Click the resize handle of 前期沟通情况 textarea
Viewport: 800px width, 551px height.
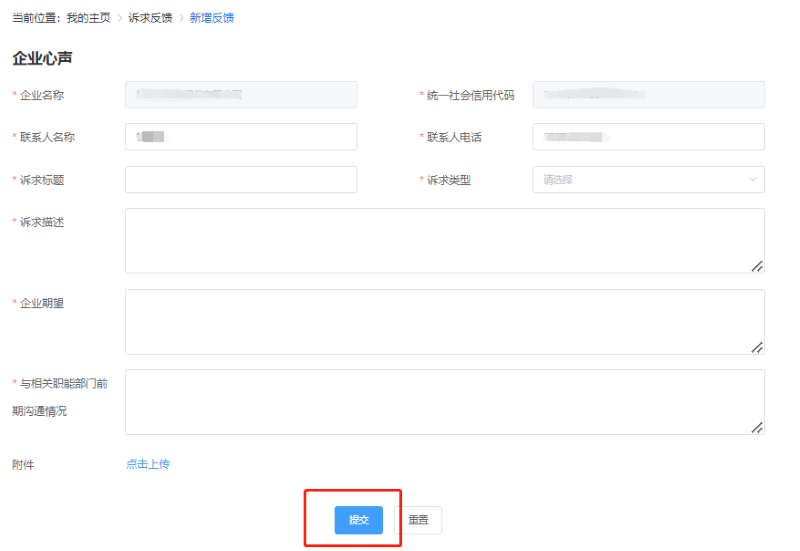click(x=757, y=427)
